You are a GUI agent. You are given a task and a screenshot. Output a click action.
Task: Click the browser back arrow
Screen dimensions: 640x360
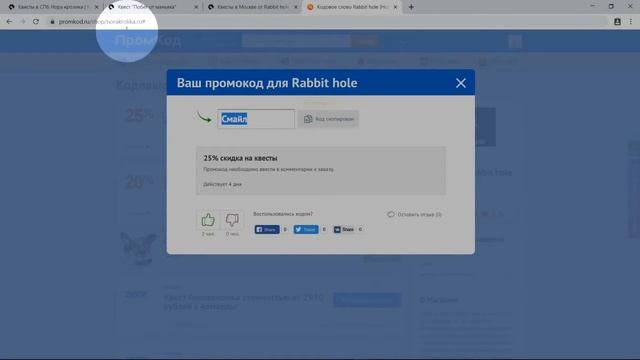[9, 22]
